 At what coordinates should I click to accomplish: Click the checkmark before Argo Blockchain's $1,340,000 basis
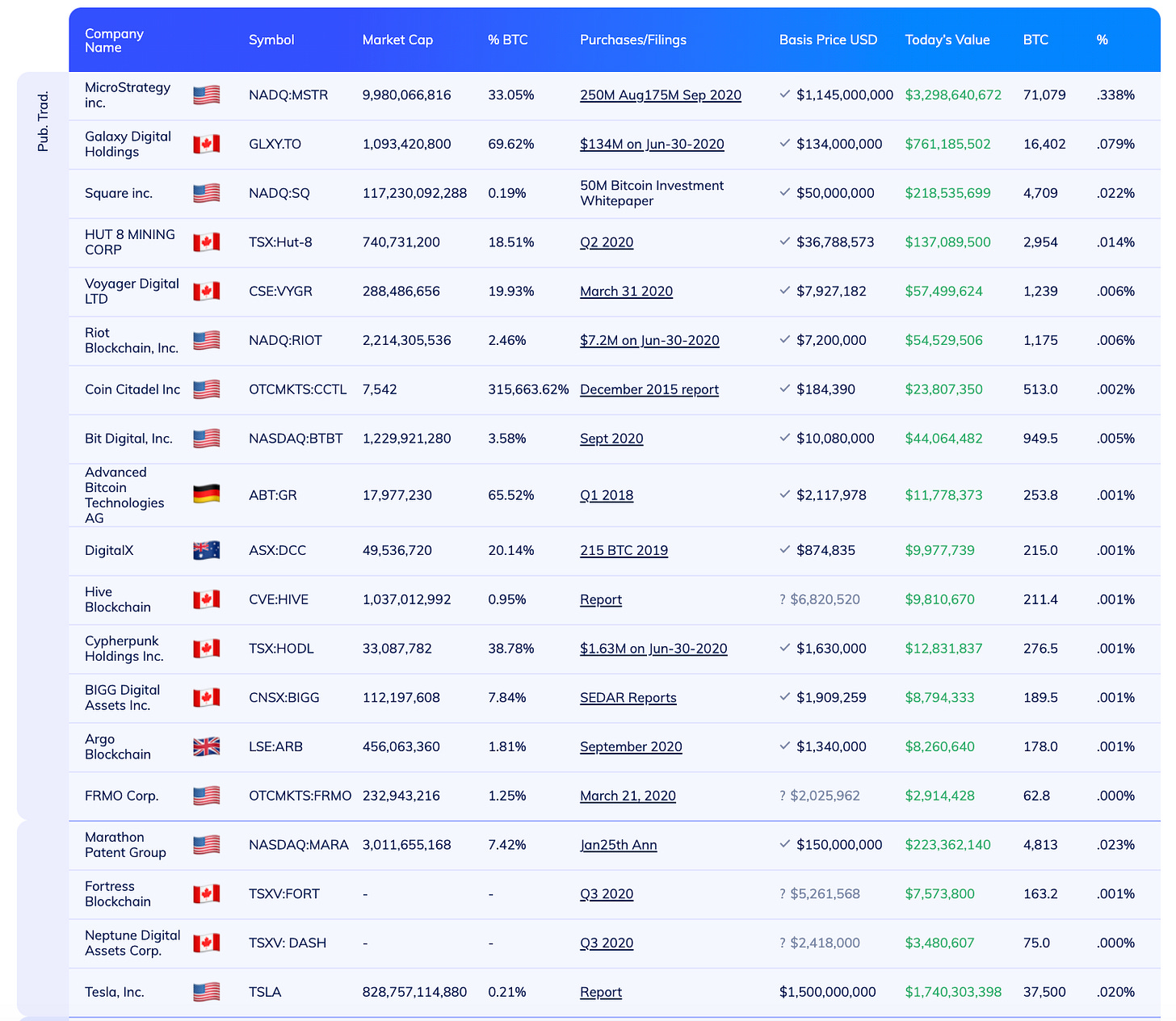784,746
